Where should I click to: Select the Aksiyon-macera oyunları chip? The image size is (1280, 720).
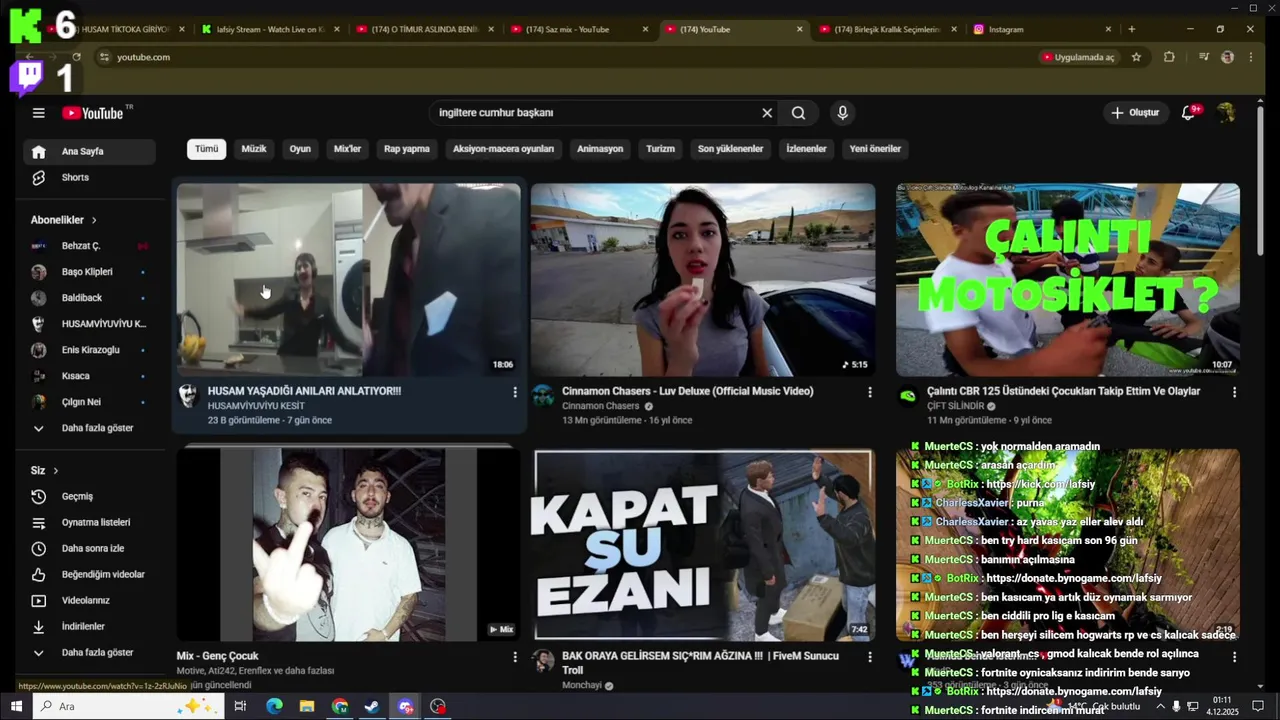[503, 149]
